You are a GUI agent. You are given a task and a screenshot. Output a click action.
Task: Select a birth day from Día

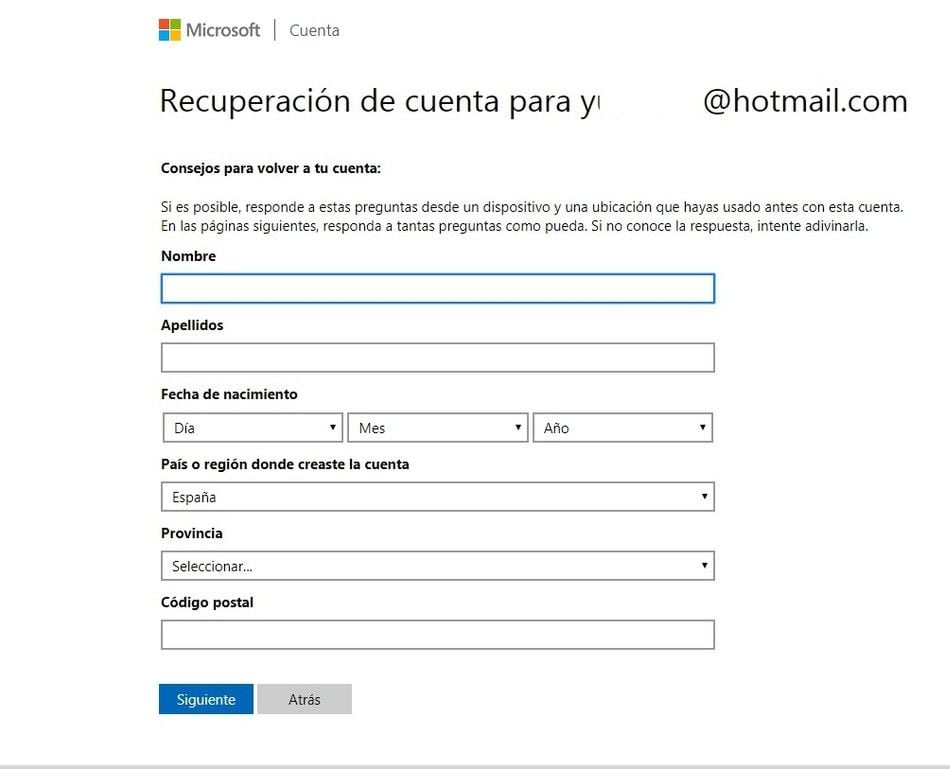(x=250, y=427)
